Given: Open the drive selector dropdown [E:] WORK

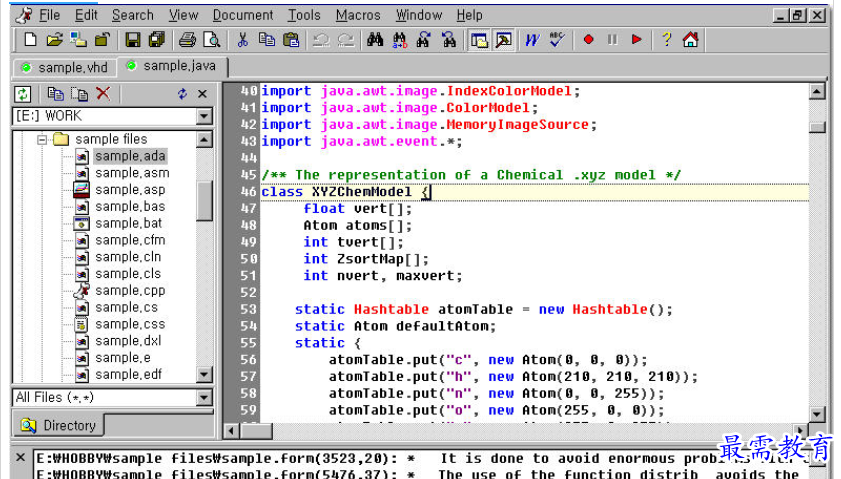Looking at the screenshot, I should [204, 116].
